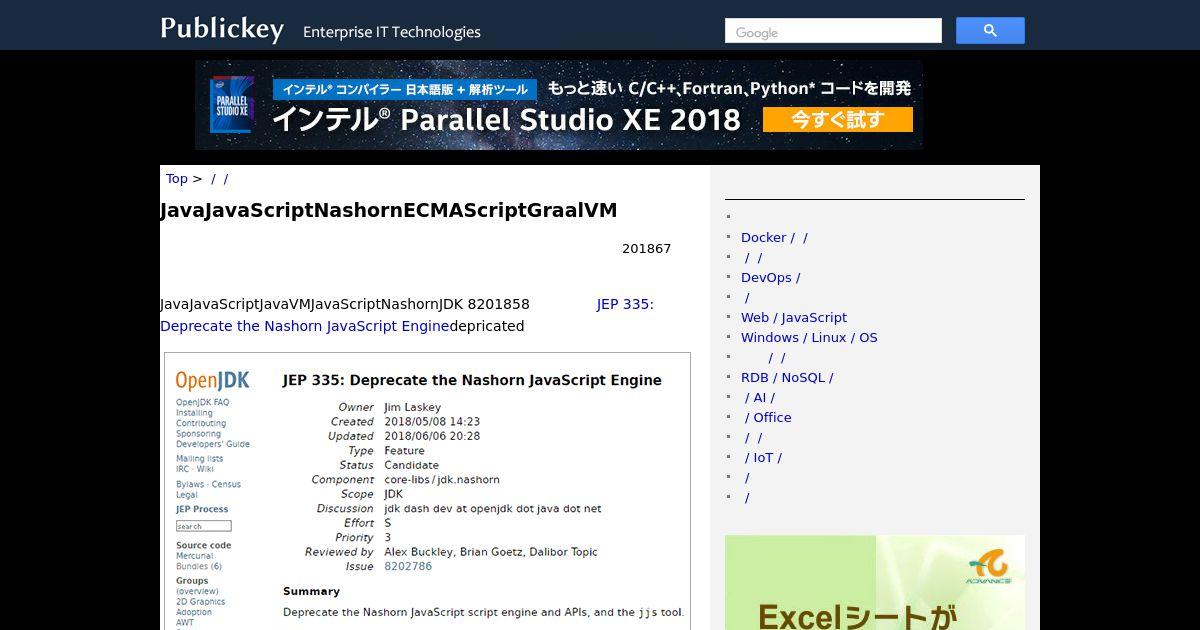Viewport: 1200px width, 630px height.
Task: Click the blue search magnifier button
Action: (990, 31)
